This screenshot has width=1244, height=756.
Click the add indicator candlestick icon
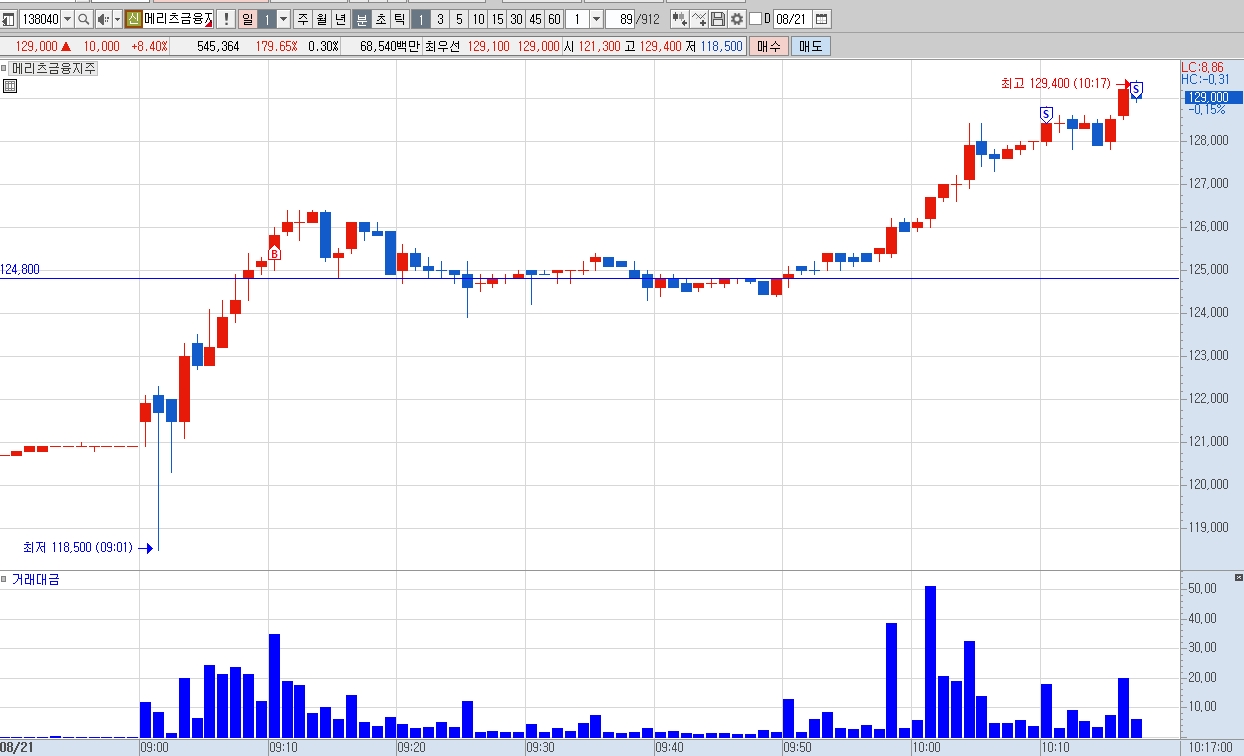(x=679, y=19)
